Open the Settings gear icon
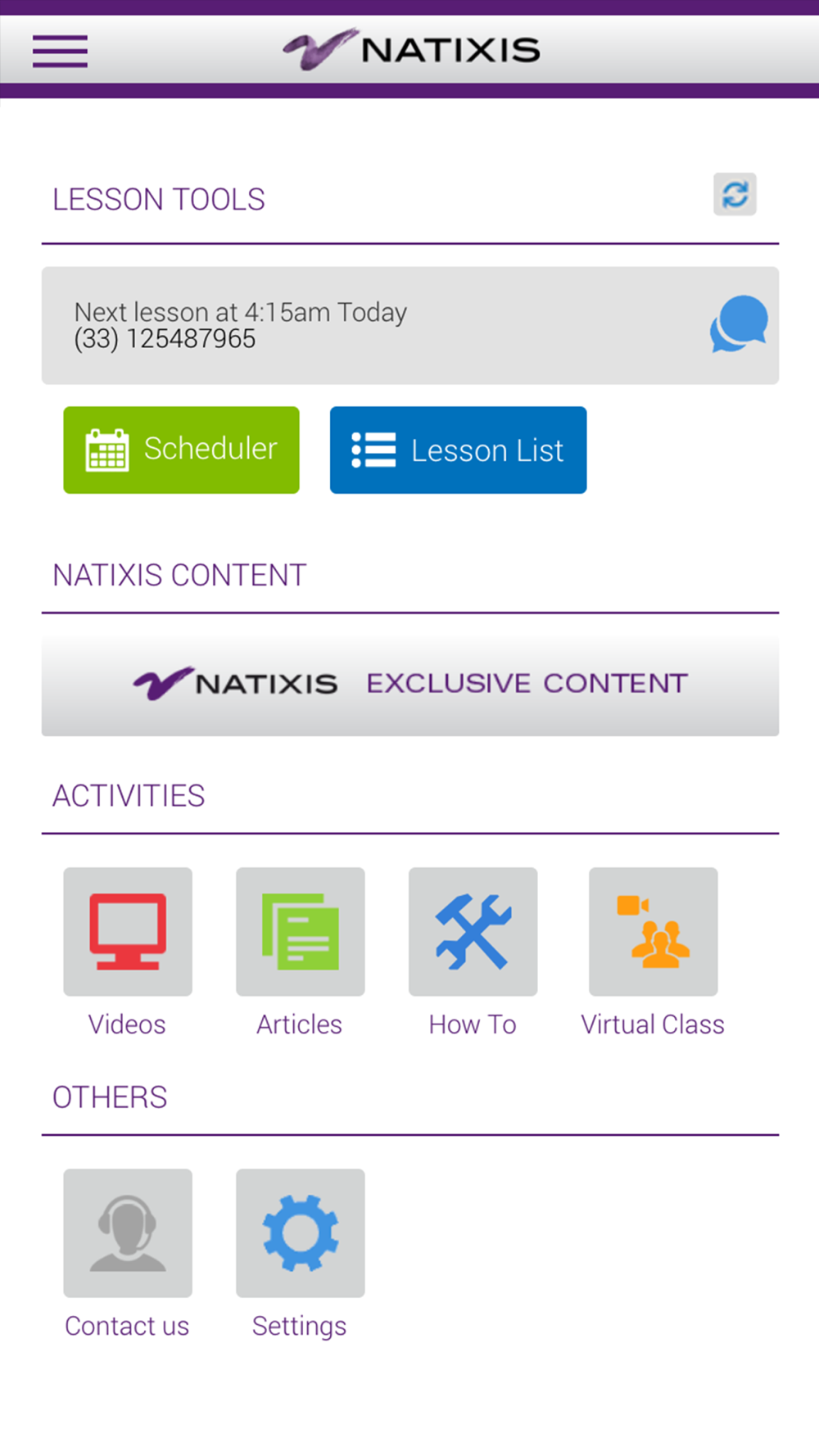Image resolution: width=819 pixels, height=1456 pixels. point(301,1233)
